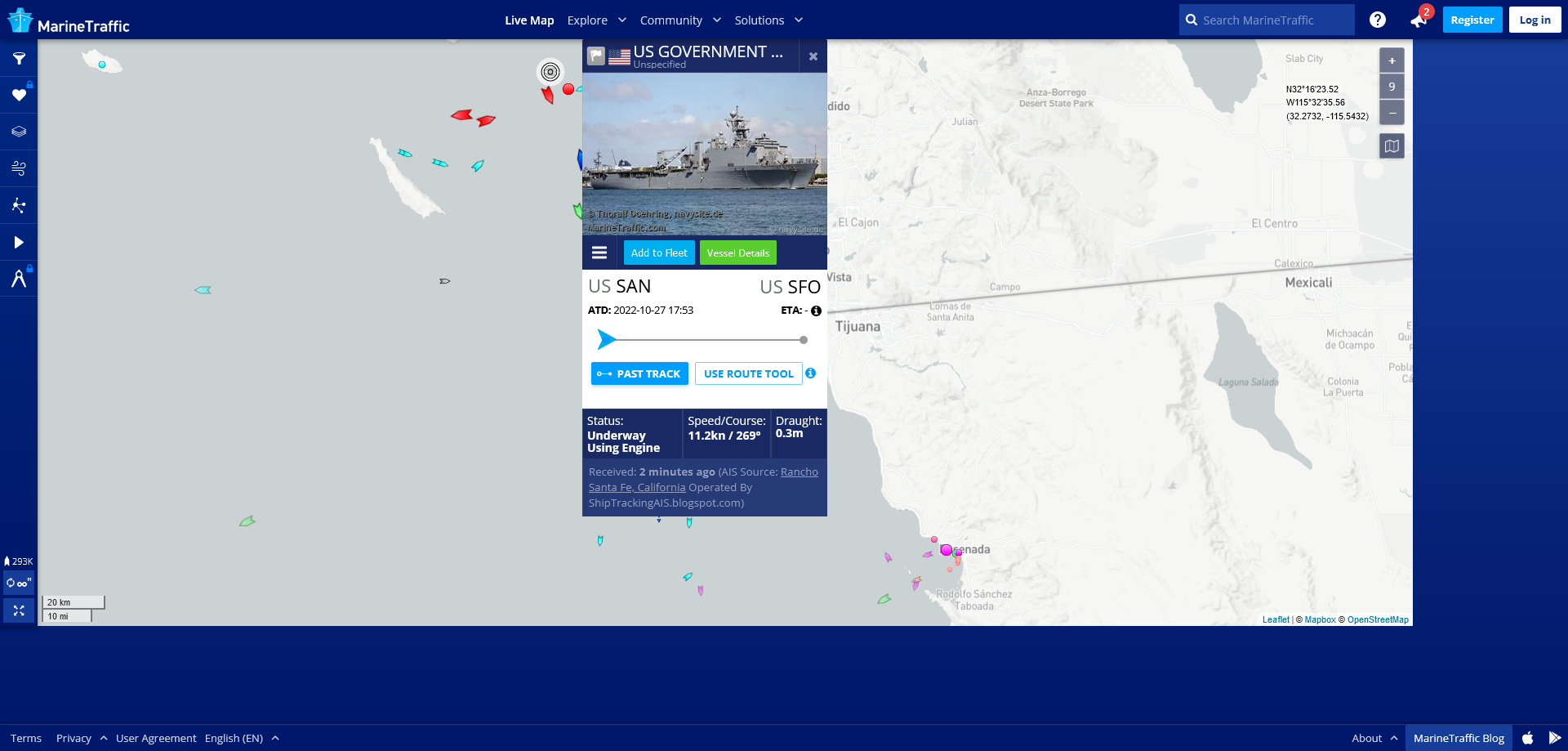Close the vessel info popup
The image size is (1568, 751).
(x=813, y=56)
